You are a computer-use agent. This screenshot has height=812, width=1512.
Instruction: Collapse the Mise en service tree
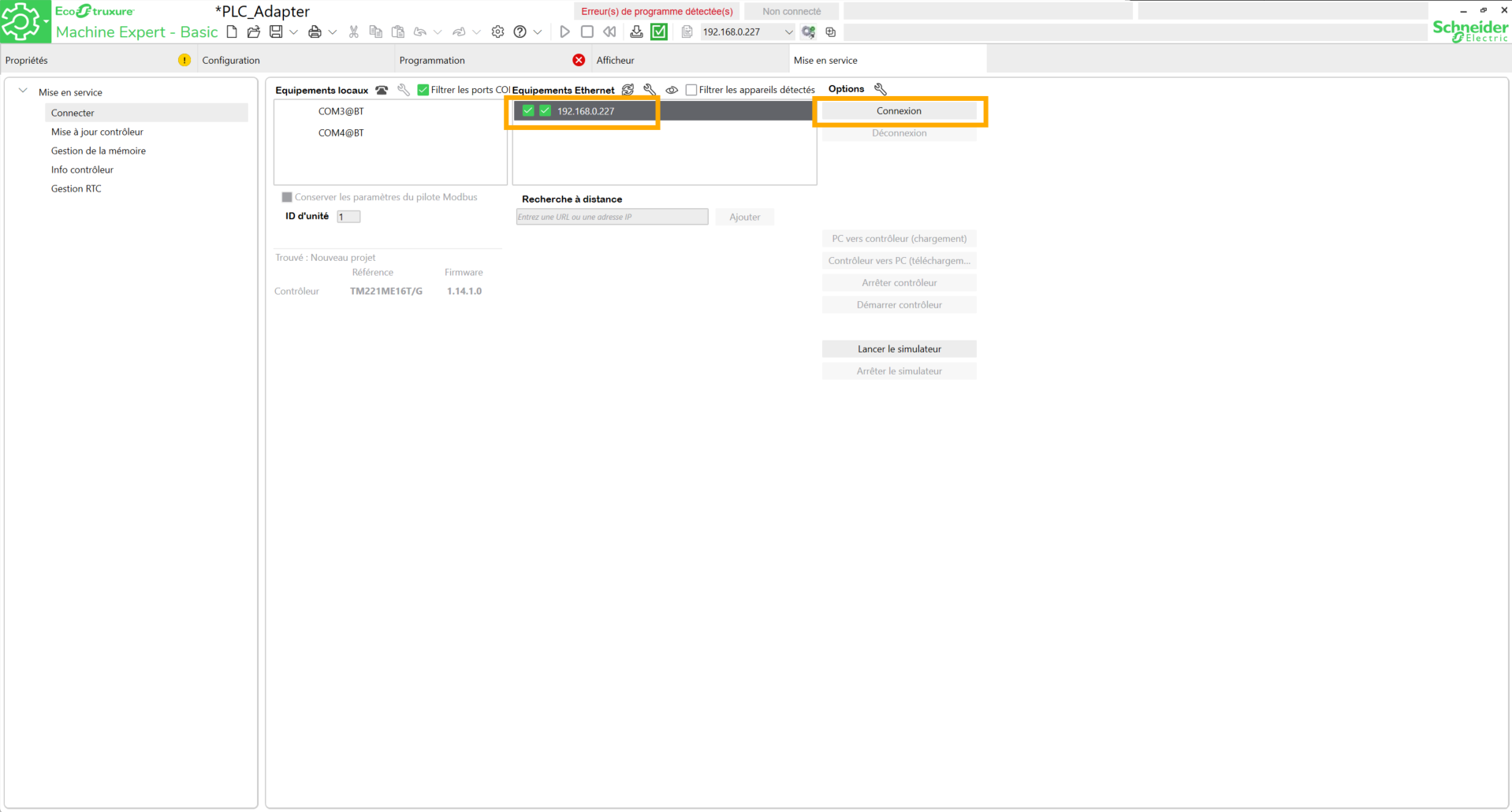pos(23,91)
